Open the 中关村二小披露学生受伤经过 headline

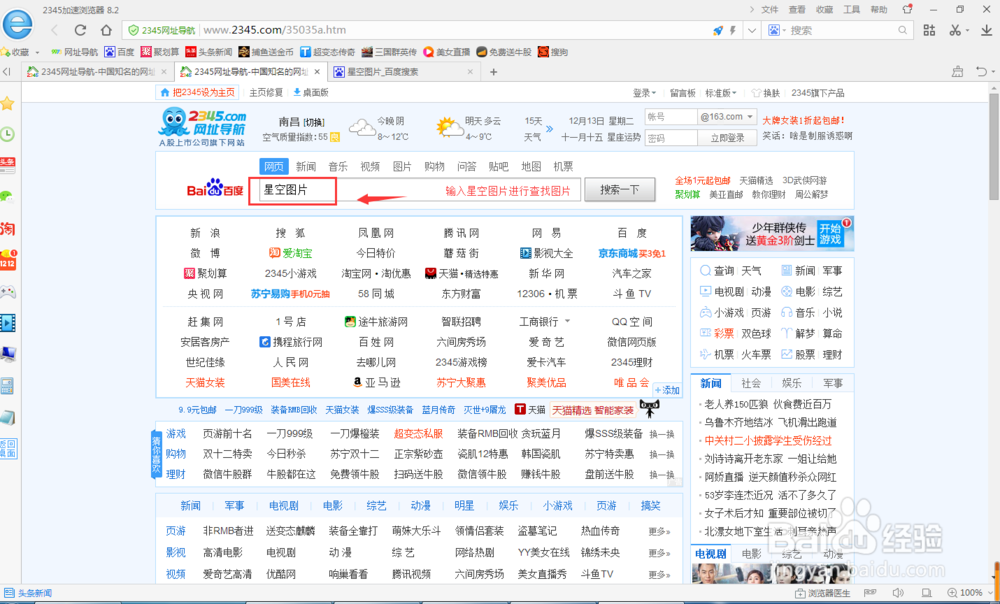pos(768,440)
